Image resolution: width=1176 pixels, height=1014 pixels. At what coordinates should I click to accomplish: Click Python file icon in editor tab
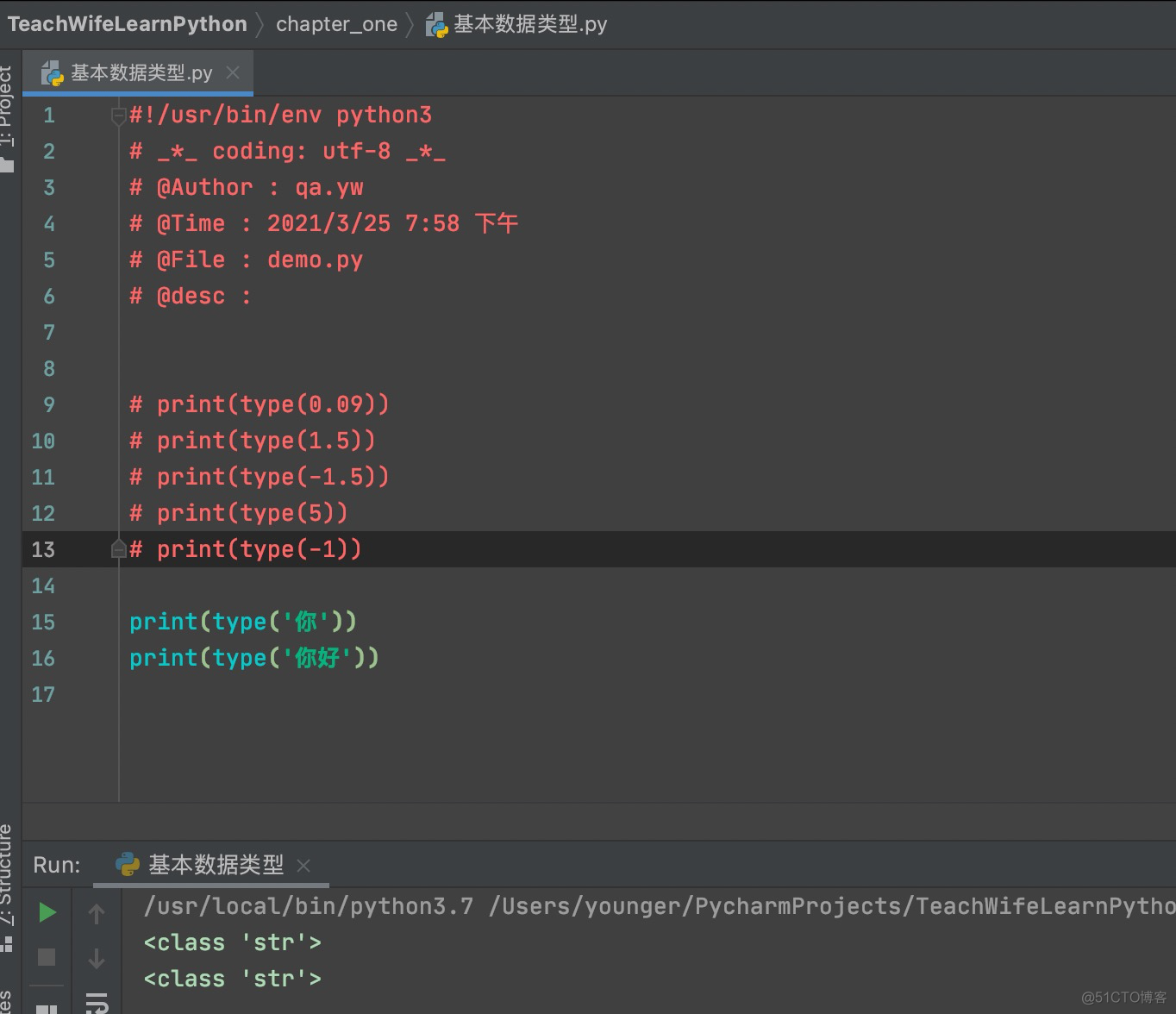(x=53, y=73)
